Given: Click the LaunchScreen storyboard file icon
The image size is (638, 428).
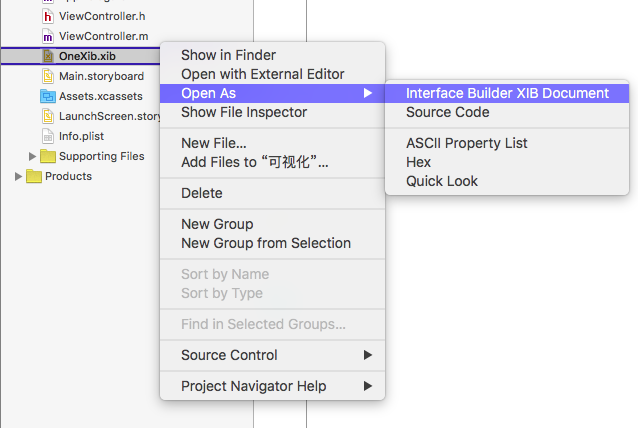Looking at the screenshot, I should click(x=48, y=116).
